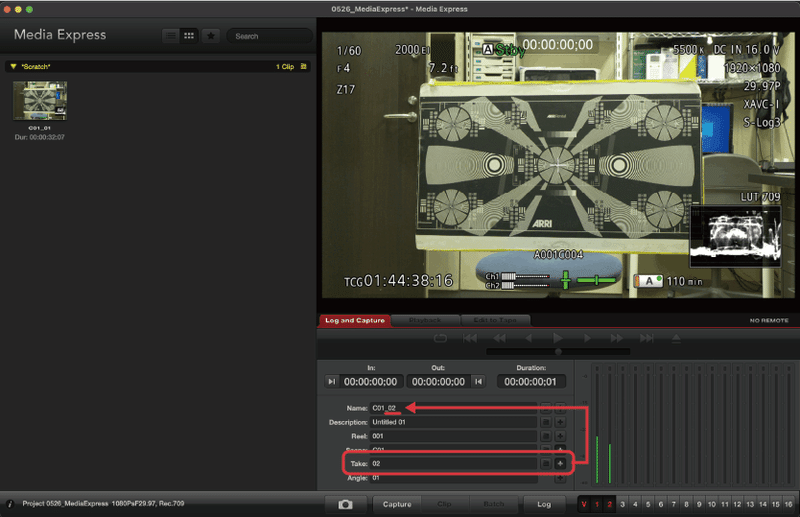Show favorites with the star button
The height and width of the screenshot is (517, 800).
[x=211, y=36]
